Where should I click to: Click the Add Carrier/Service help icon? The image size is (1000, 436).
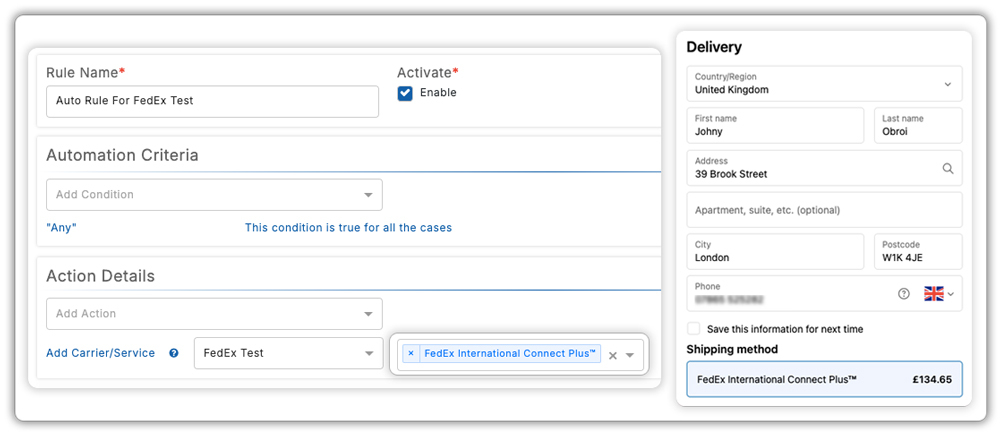point(173,353)
